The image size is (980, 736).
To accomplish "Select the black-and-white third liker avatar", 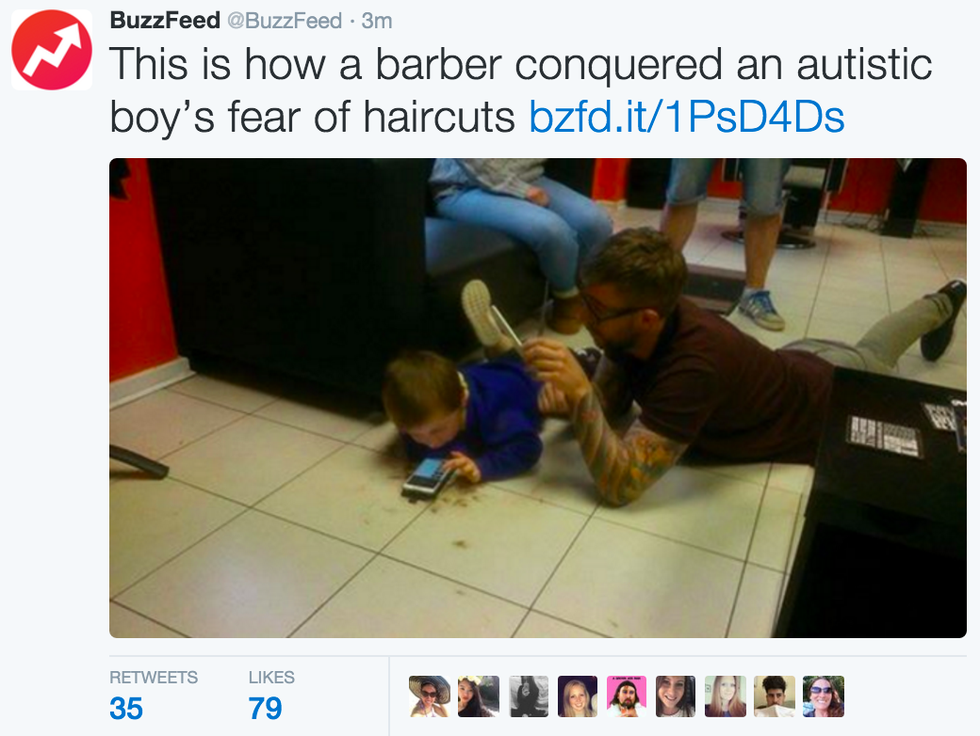I will 528,696.
